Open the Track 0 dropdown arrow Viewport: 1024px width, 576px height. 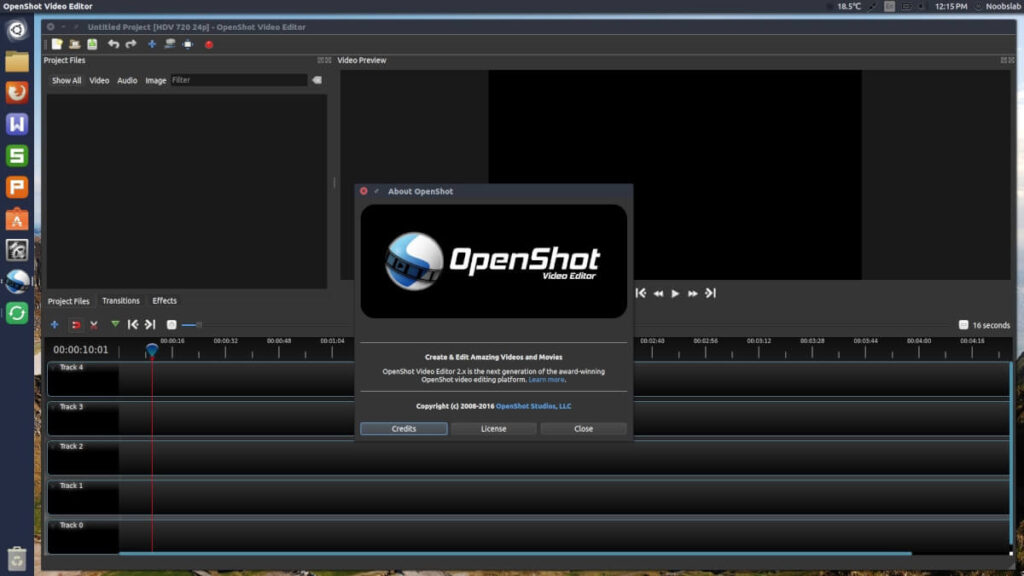53,525
